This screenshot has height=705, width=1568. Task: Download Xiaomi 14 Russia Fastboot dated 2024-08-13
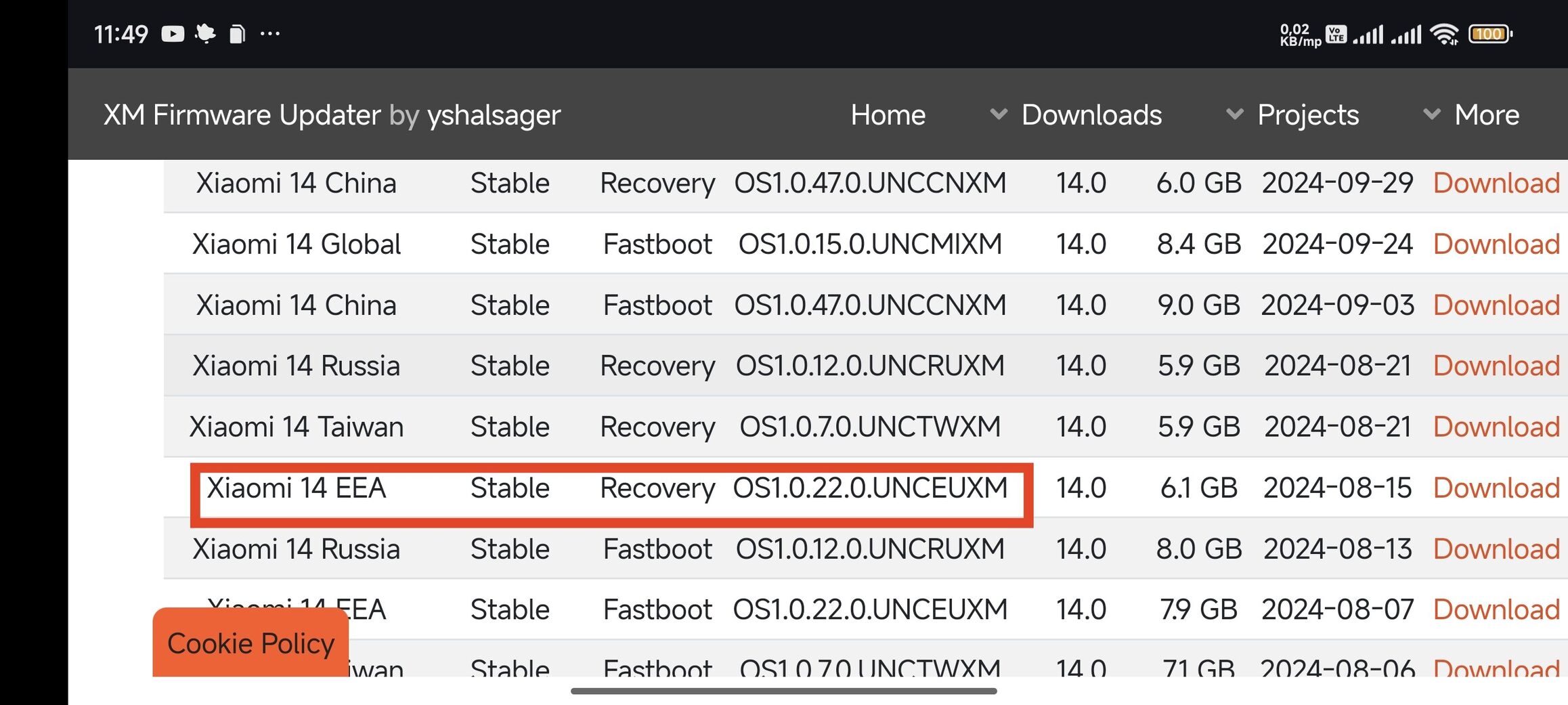coord(1496,549)
